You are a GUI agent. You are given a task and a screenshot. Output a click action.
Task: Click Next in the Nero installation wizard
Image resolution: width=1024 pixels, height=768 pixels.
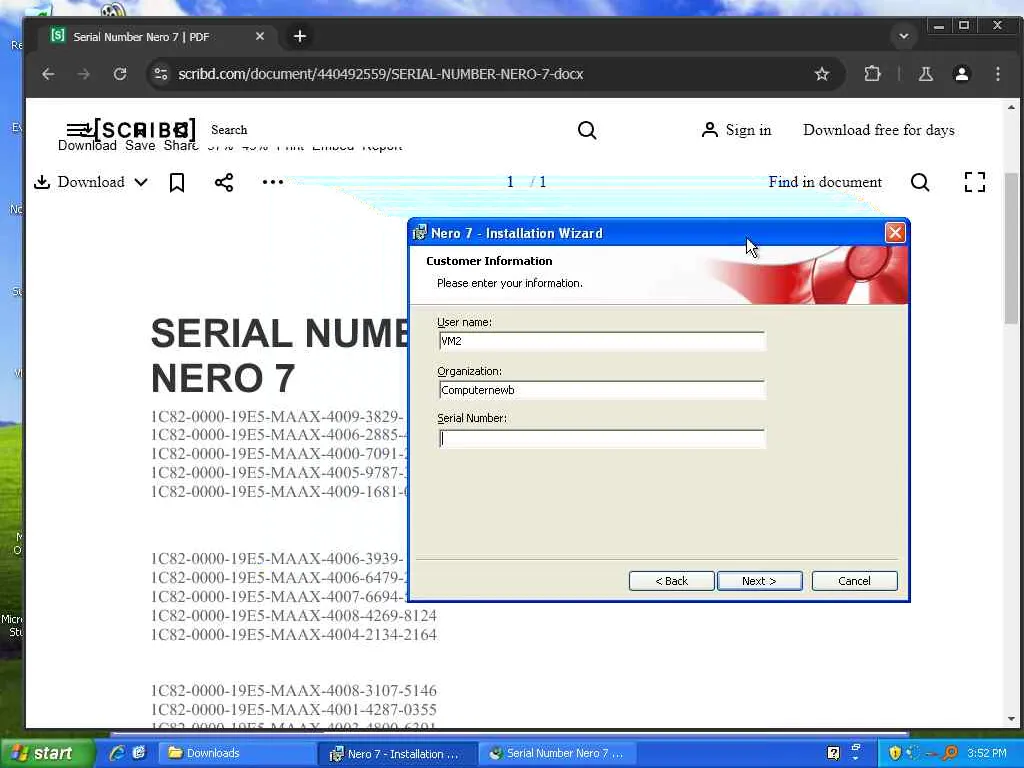pyautogui.click(x=760, y=581)
